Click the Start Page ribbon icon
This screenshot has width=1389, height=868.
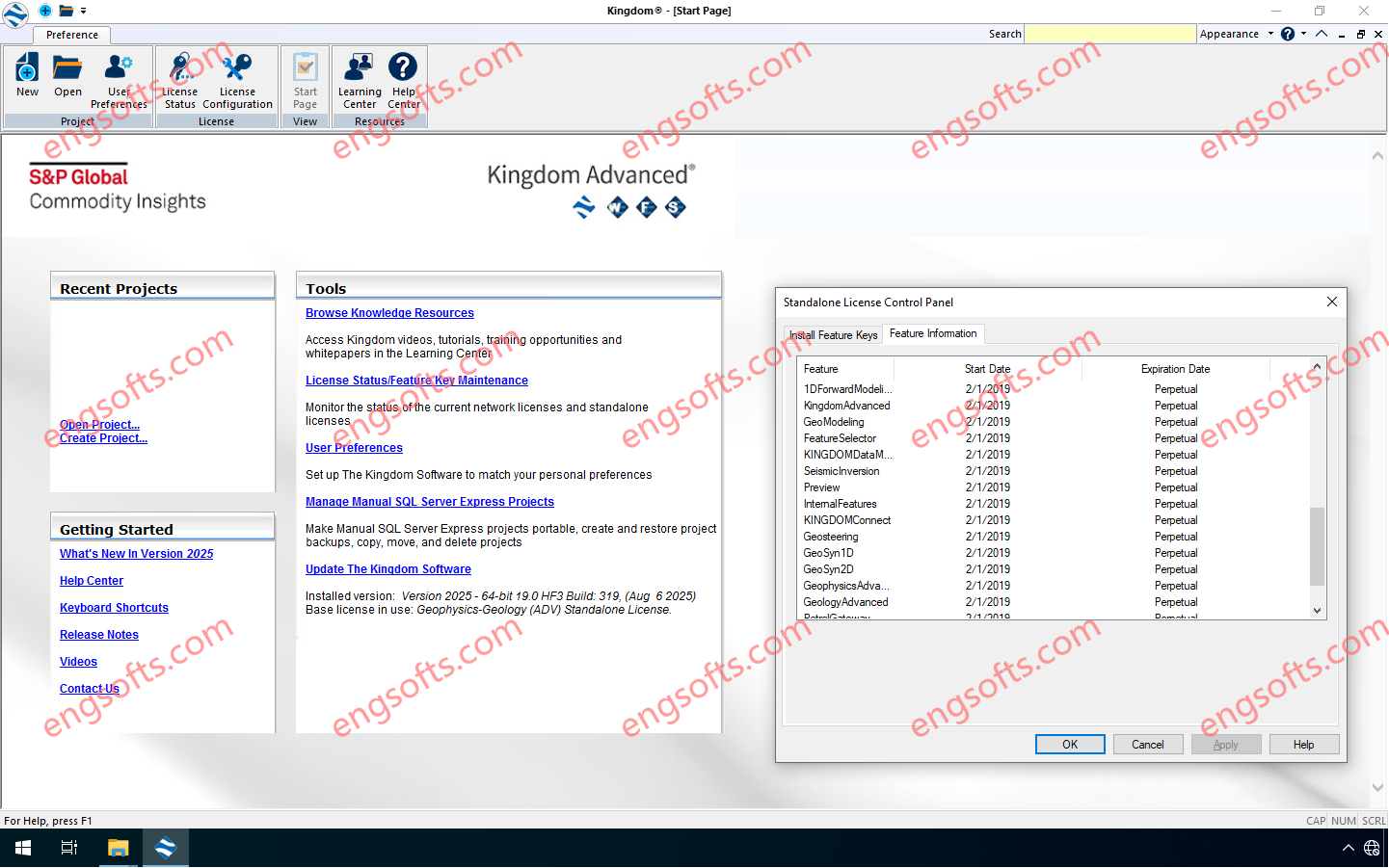[x=306, y=81]
